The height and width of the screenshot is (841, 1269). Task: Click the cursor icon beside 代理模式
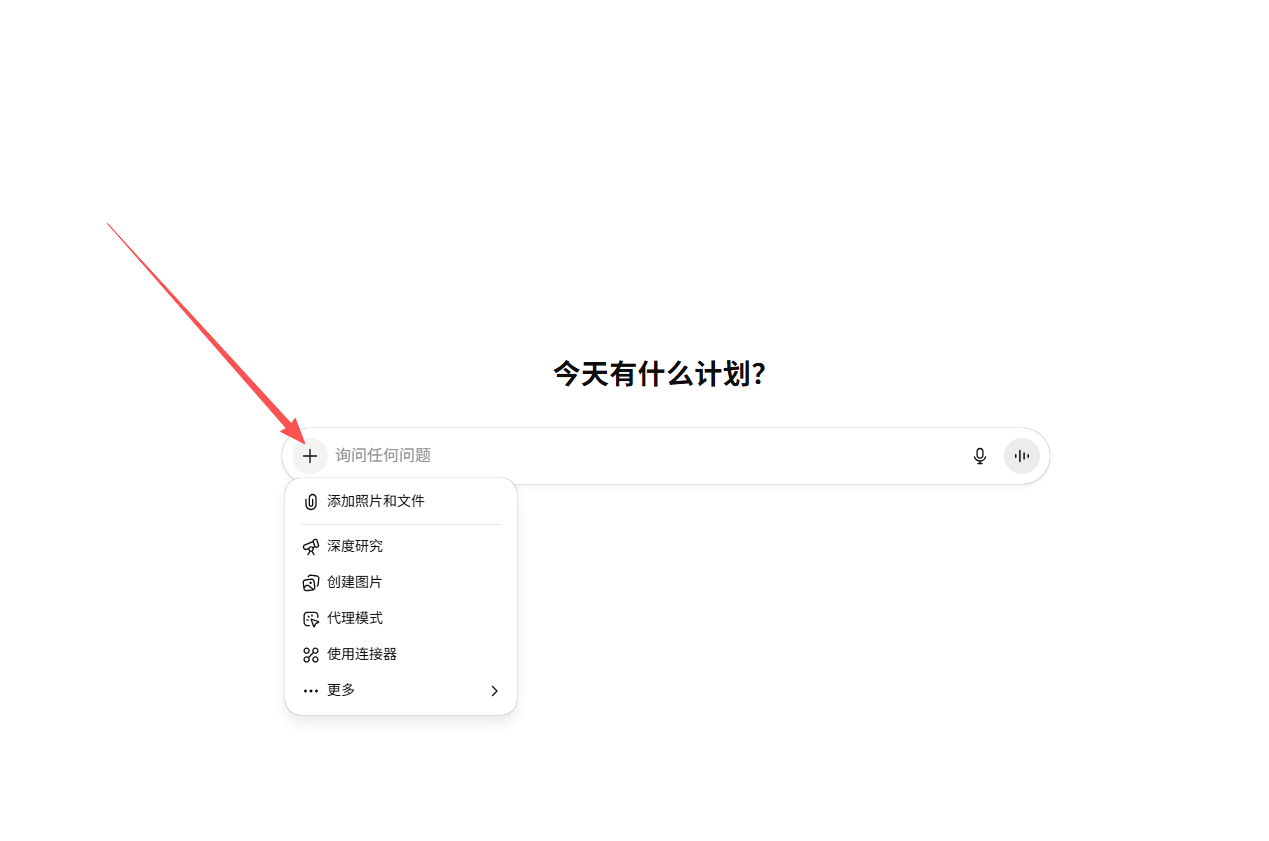coord(310,618)
